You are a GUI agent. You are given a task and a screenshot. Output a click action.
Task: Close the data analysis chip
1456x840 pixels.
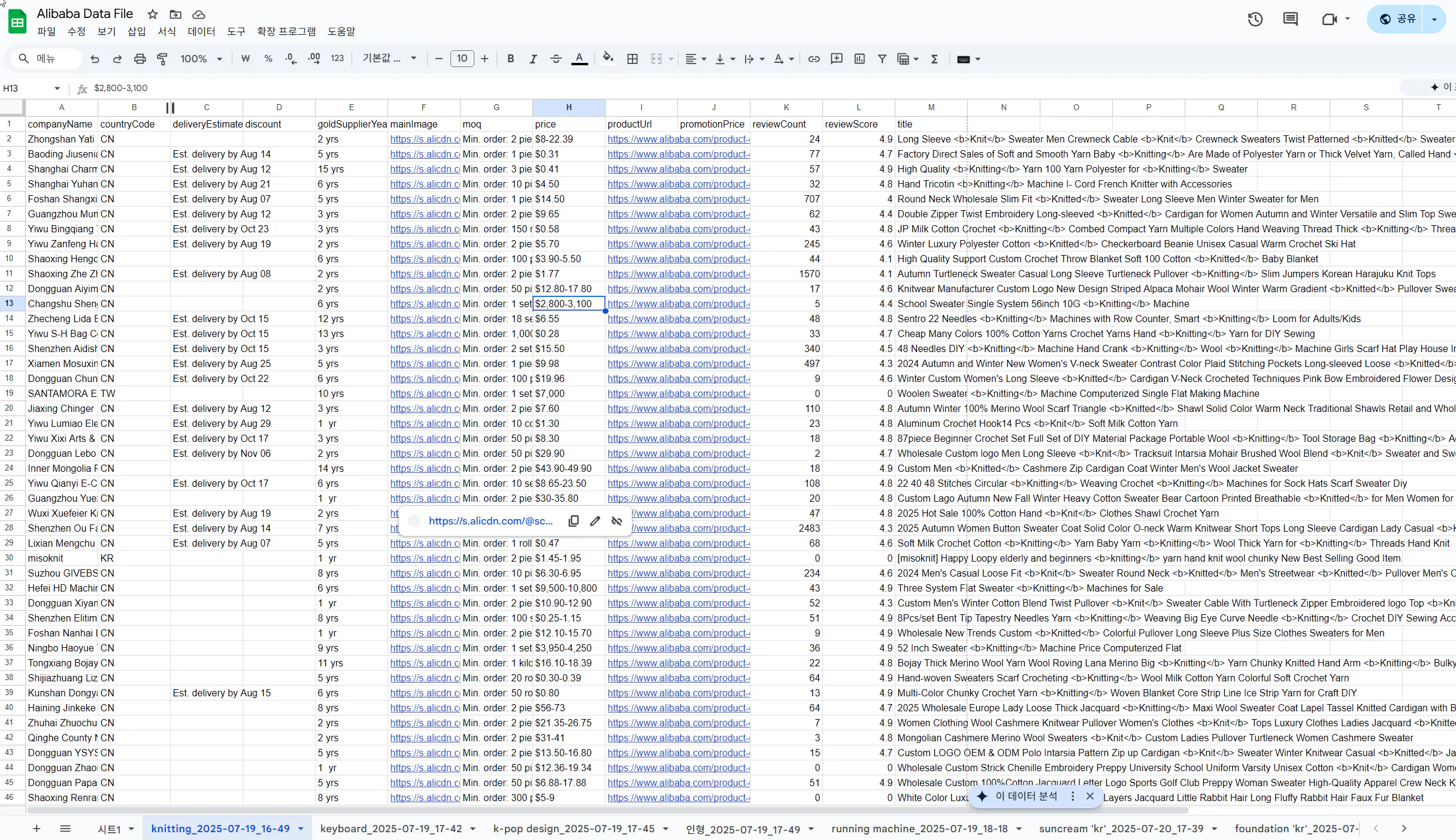(1090, 796)
